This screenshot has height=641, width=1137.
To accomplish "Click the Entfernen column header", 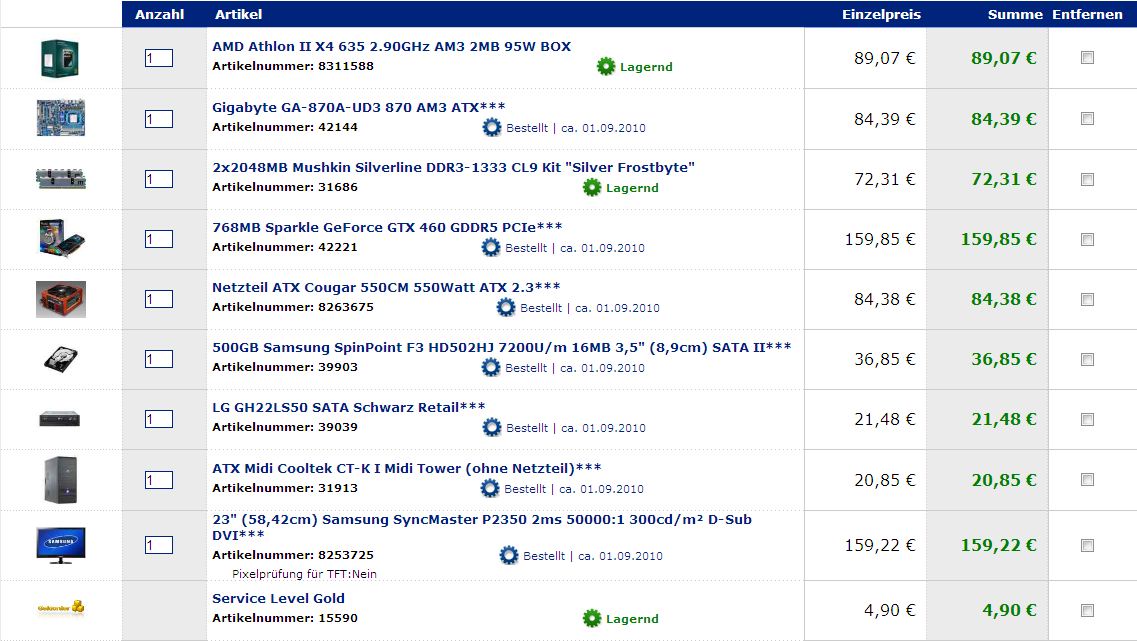I will click(x=1087, y=15).
